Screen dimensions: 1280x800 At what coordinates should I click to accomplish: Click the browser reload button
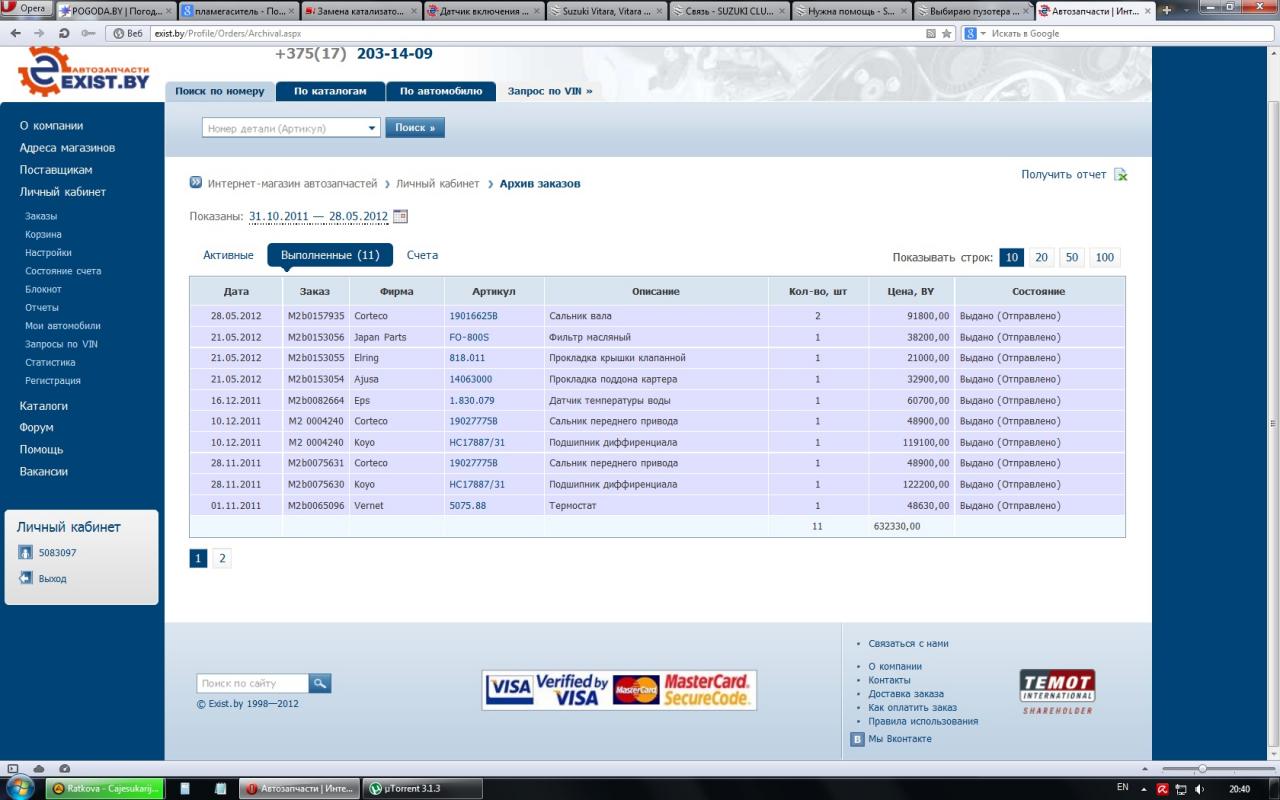[64, 33]
